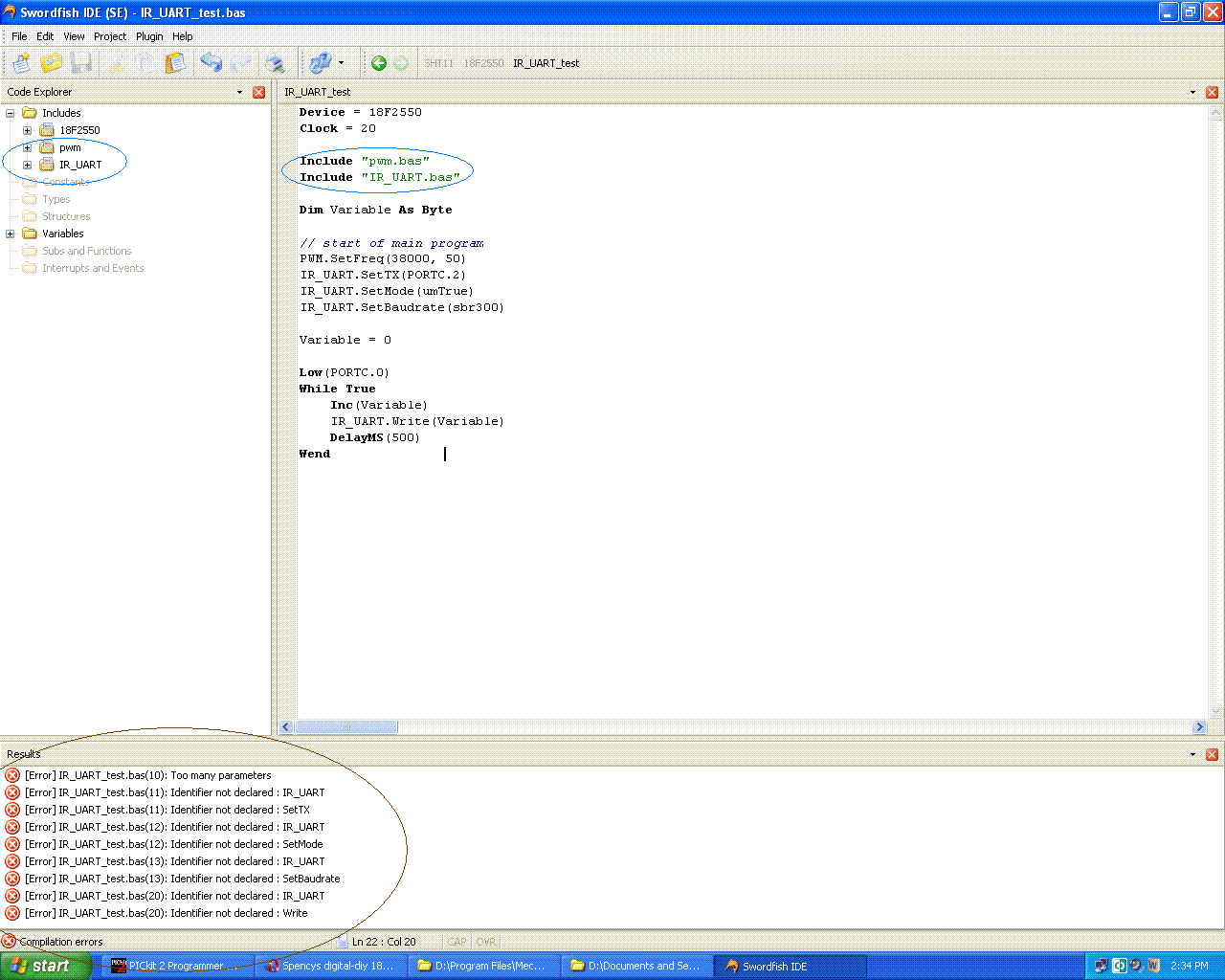Select the Variables tree item
This screenshot has height=980, width=1225.
click(x=62, y=234)
